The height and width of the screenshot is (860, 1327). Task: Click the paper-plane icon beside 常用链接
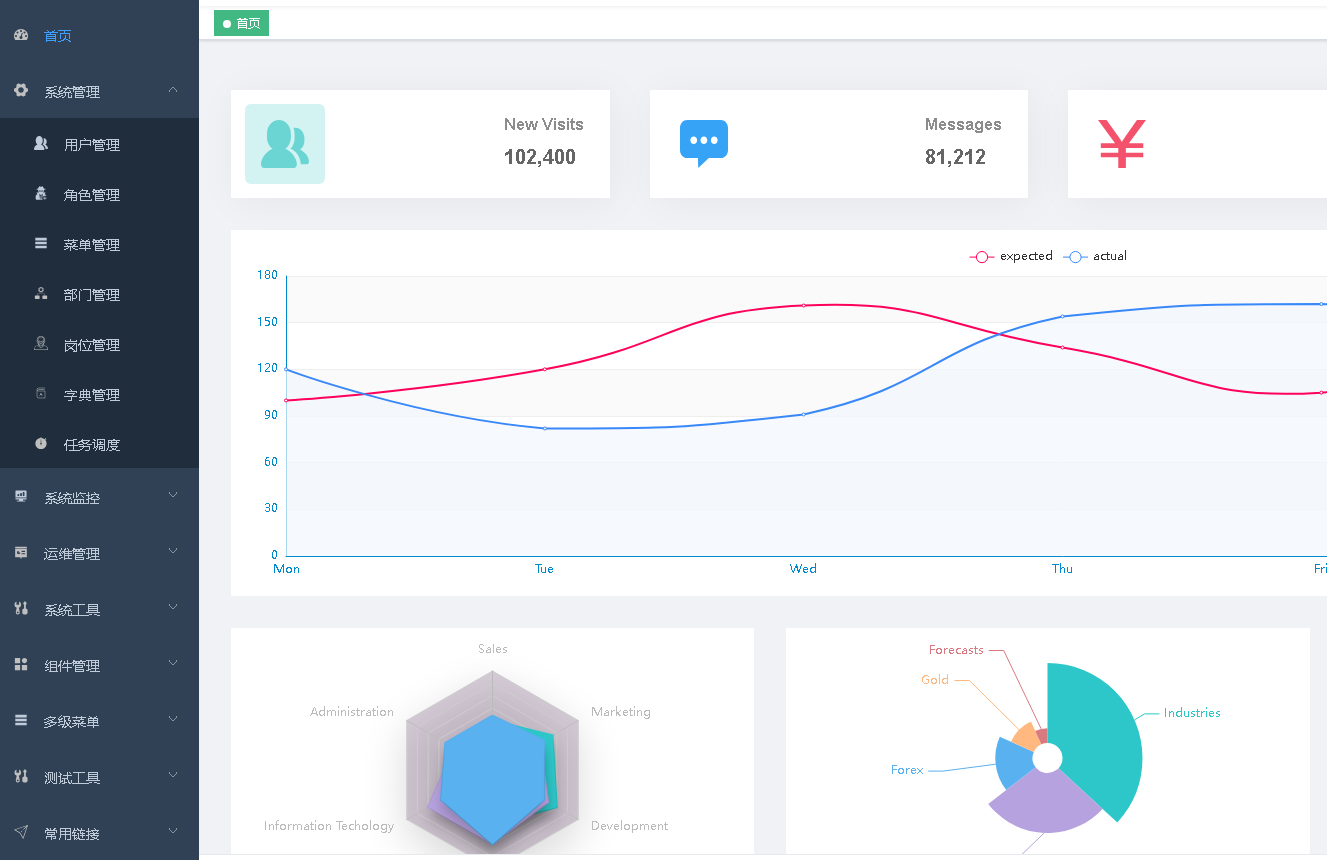coord(21,832)
